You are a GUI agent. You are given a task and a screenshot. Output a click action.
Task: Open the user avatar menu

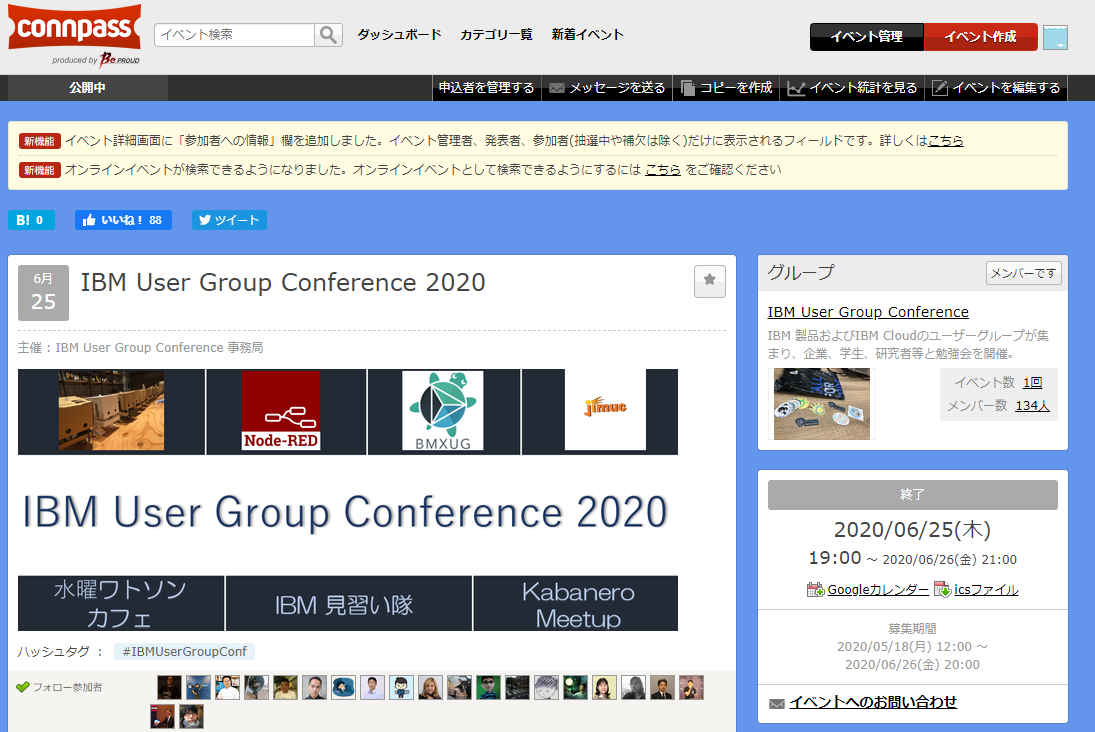pos(1055,37)
